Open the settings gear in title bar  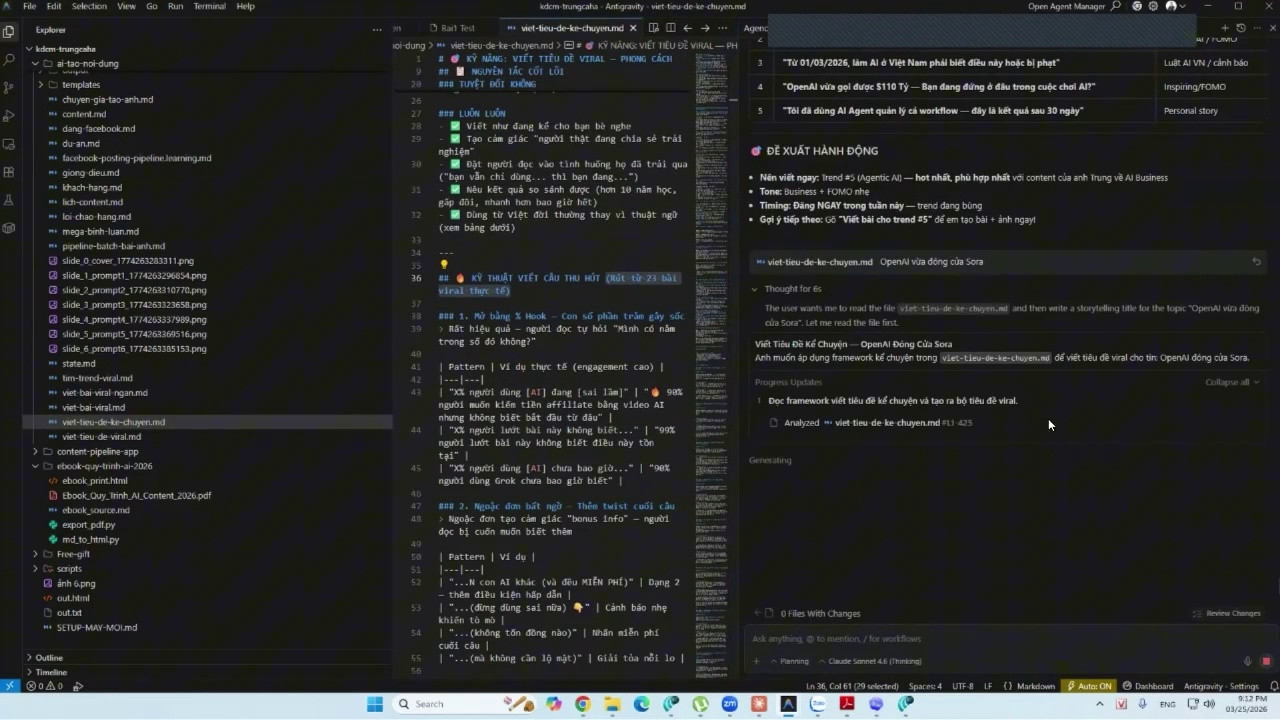(x=1153, y=6)
